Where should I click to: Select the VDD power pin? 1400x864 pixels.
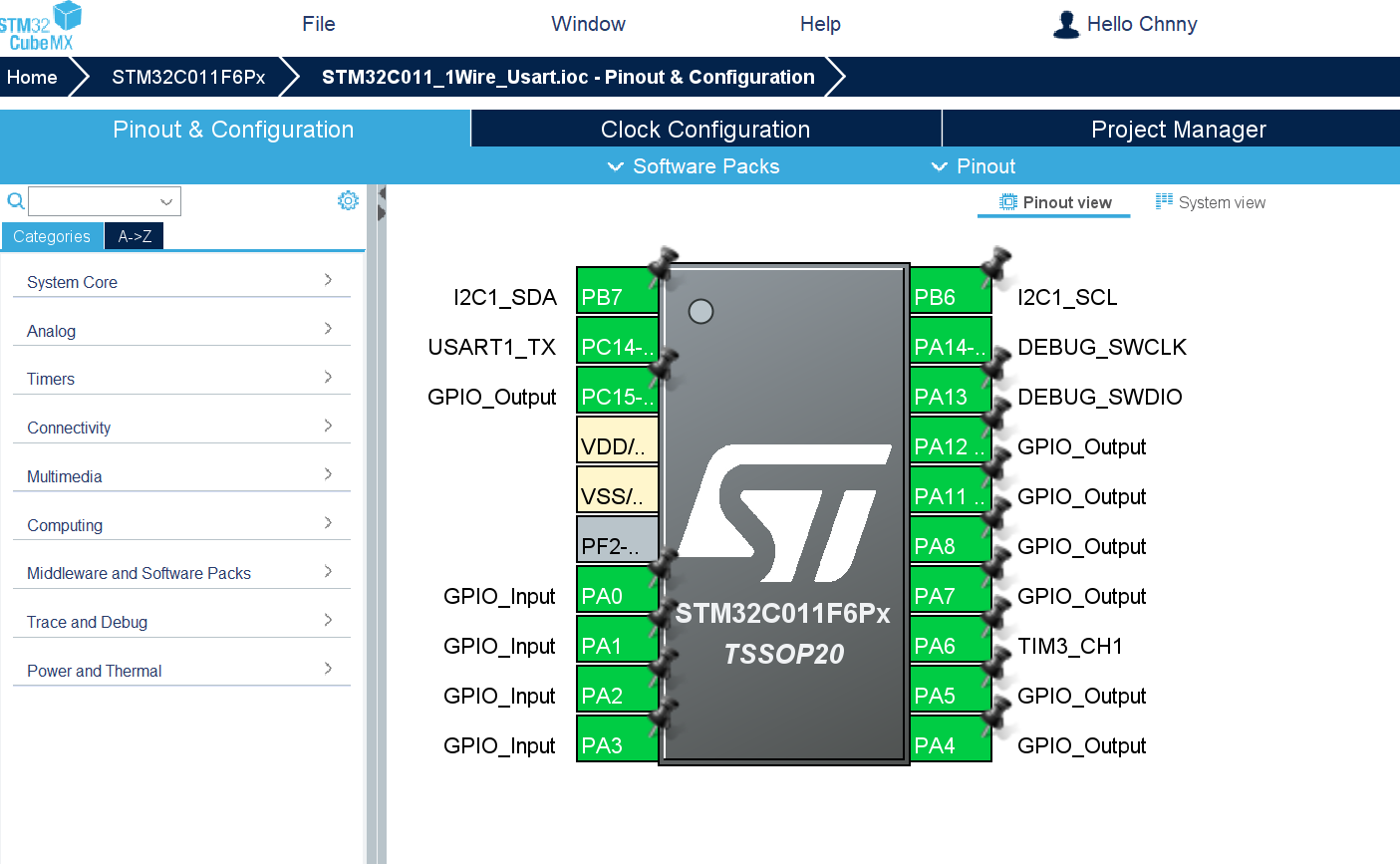(617, 440)
